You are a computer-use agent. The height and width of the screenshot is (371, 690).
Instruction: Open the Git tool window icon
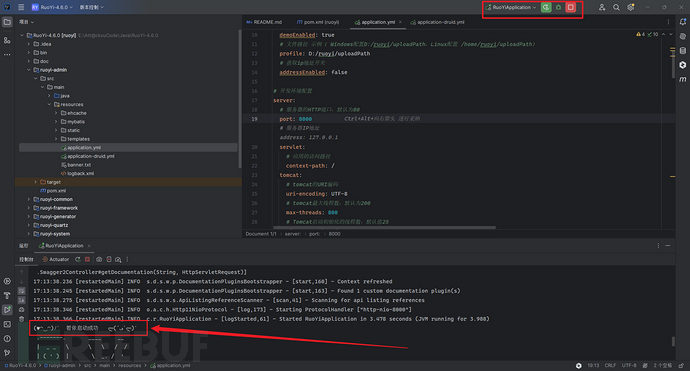click(7, 353)
